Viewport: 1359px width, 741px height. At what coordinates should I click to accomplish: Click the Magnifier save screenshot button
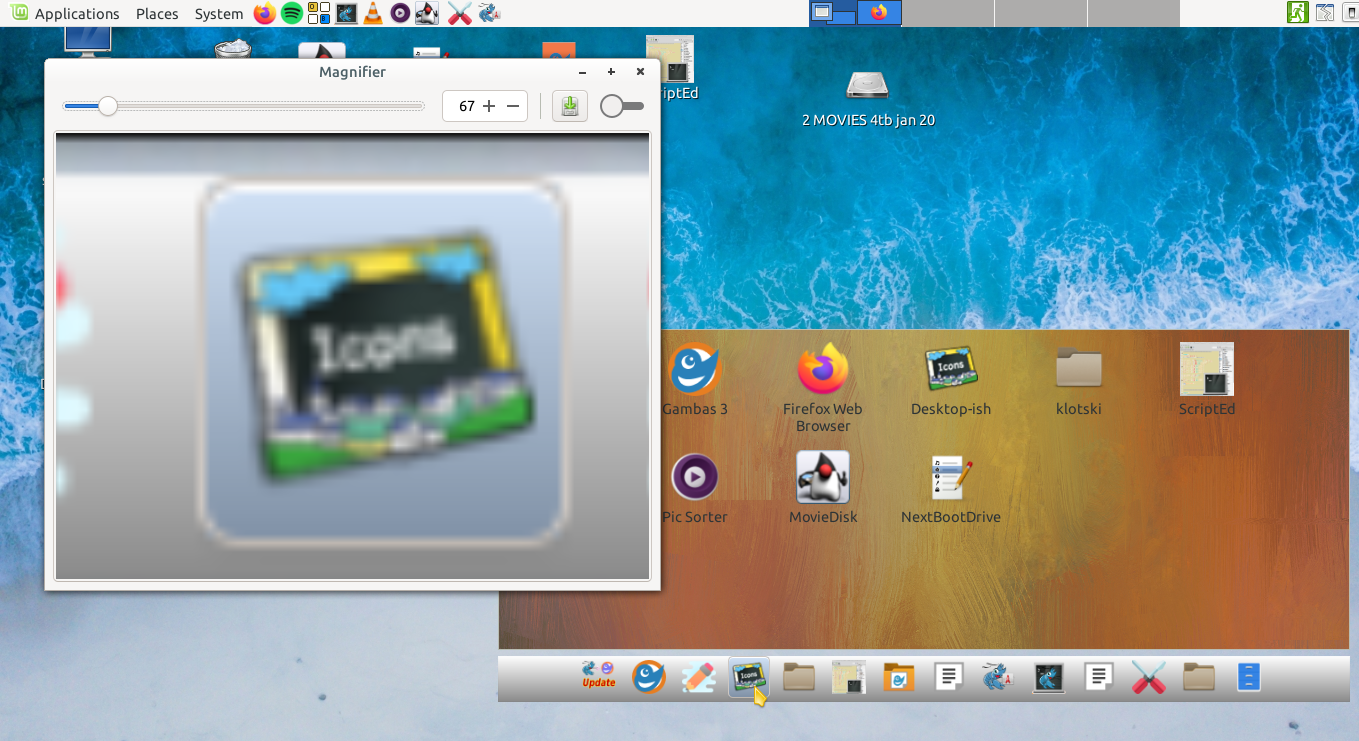(570, 106)
